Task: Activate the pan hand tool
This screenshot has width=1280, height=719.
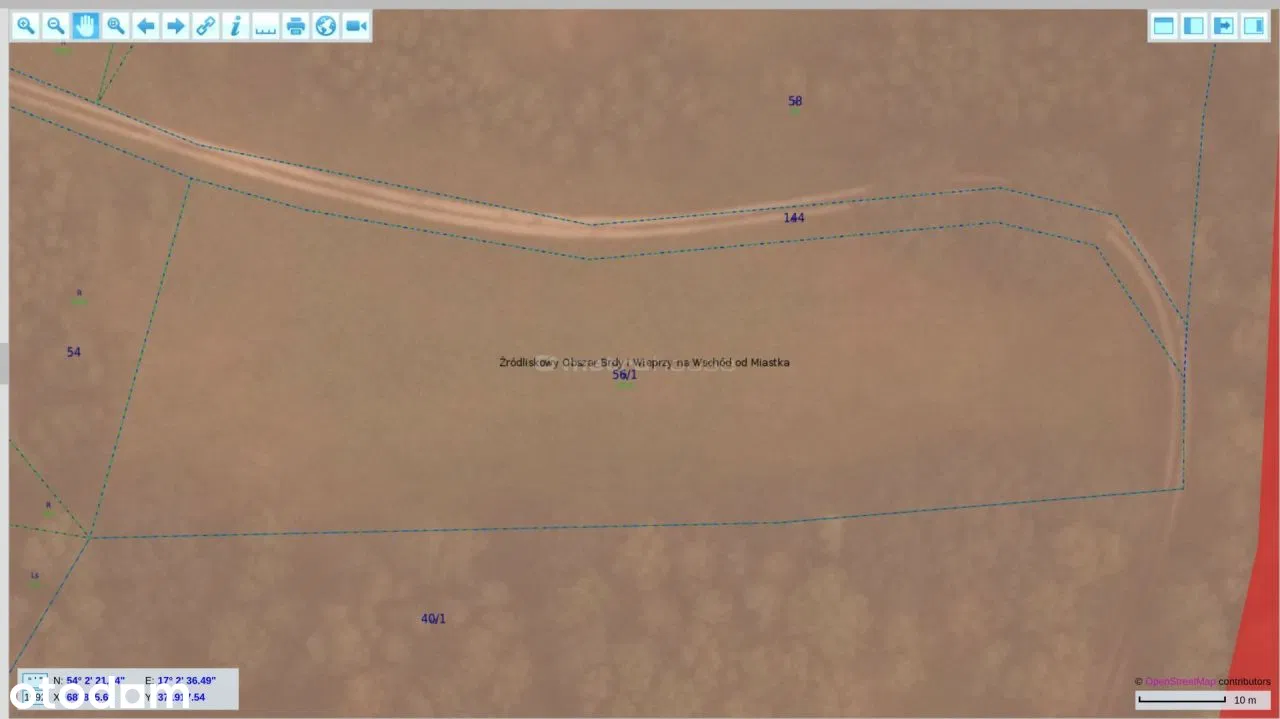Action: pyautogui.click(x=86, y=26)
